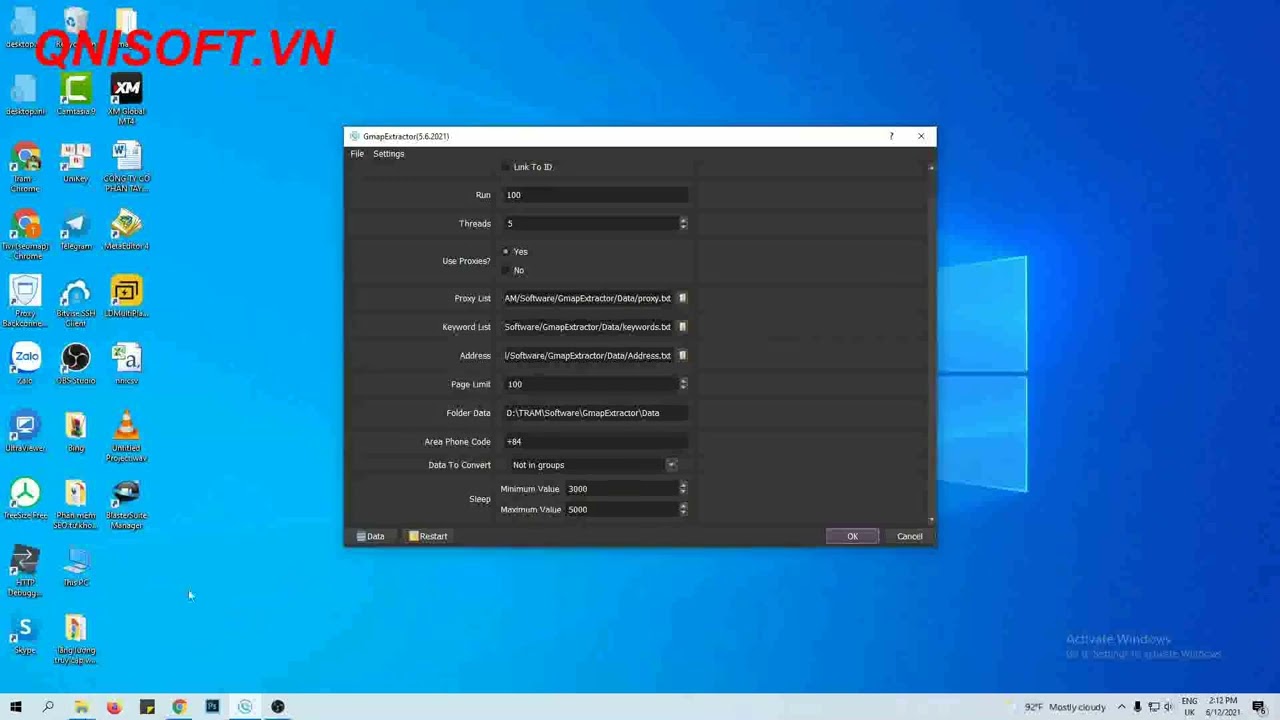Select the Camtasia 9 desktop icon
The height and width of the screenshot is (720, 1280).
pyautogui.click(x=76, y=95)
